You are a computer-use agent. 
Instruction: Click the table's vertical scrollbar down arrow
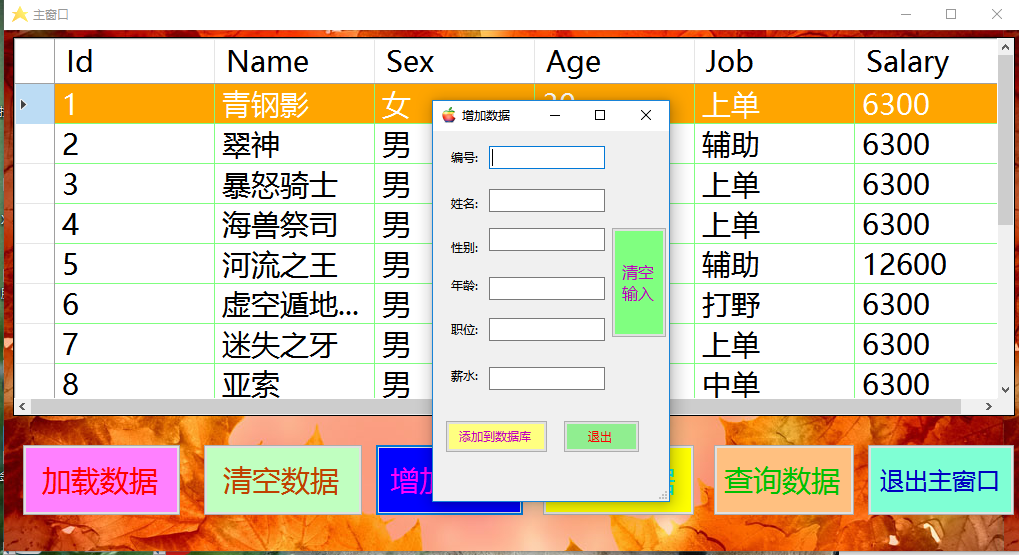click(1005, 390)
